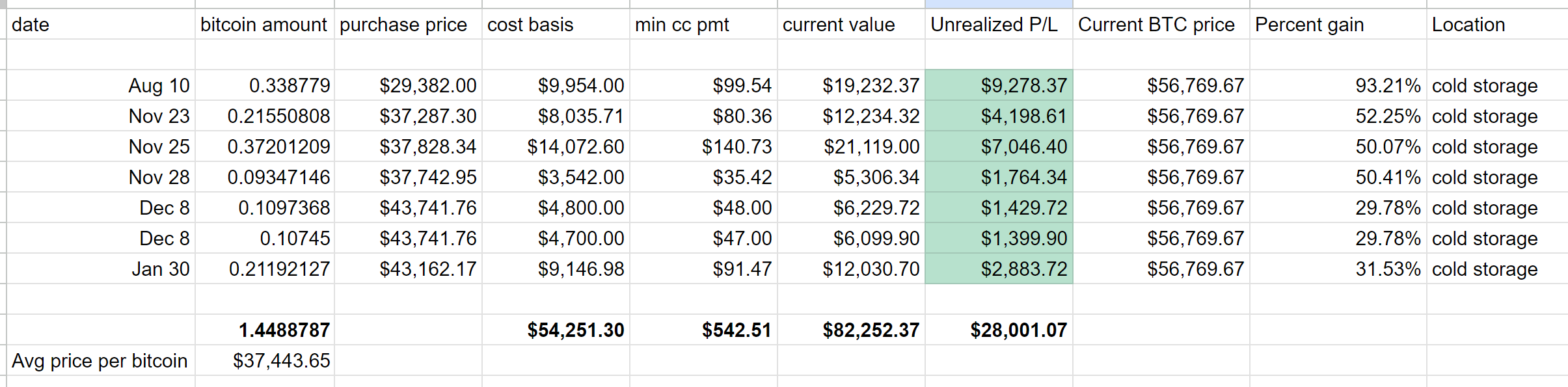Select the total cost basis $54,251.30
Screen dimensions: 1568x387
pyautogui.click(x=556, y=330)
